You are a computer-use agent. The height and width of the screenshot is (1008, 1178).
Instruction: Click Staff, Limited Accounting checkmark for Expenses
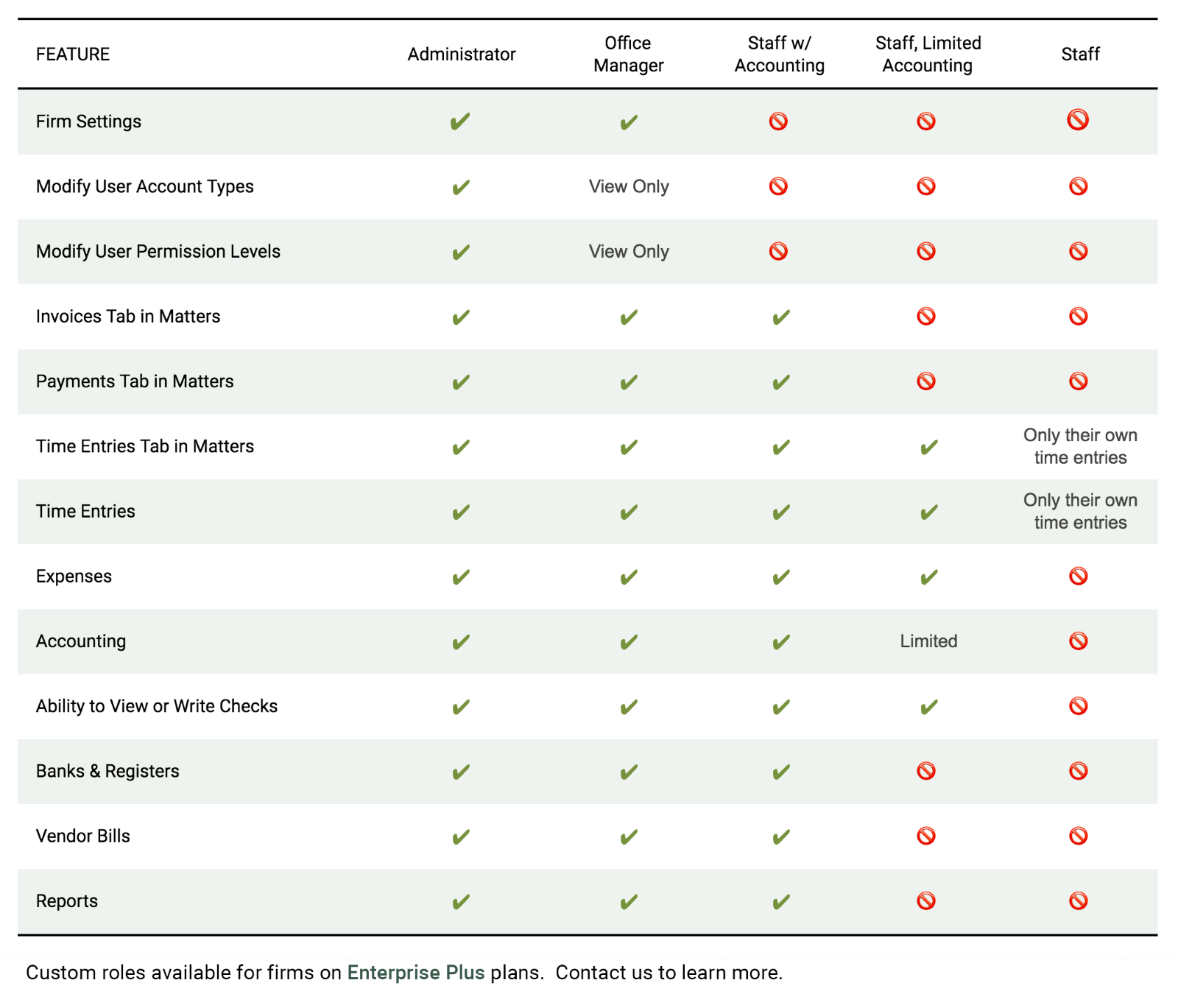[x=929, y=577]
